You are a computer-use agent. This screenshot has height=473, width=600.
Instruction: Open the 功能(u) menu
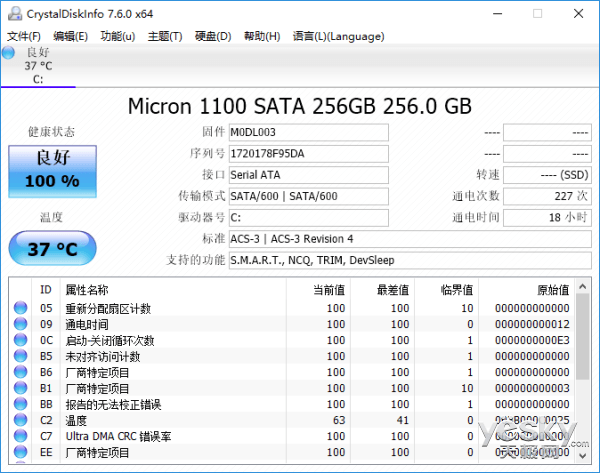pyautogui.click(x=117, y=36)
